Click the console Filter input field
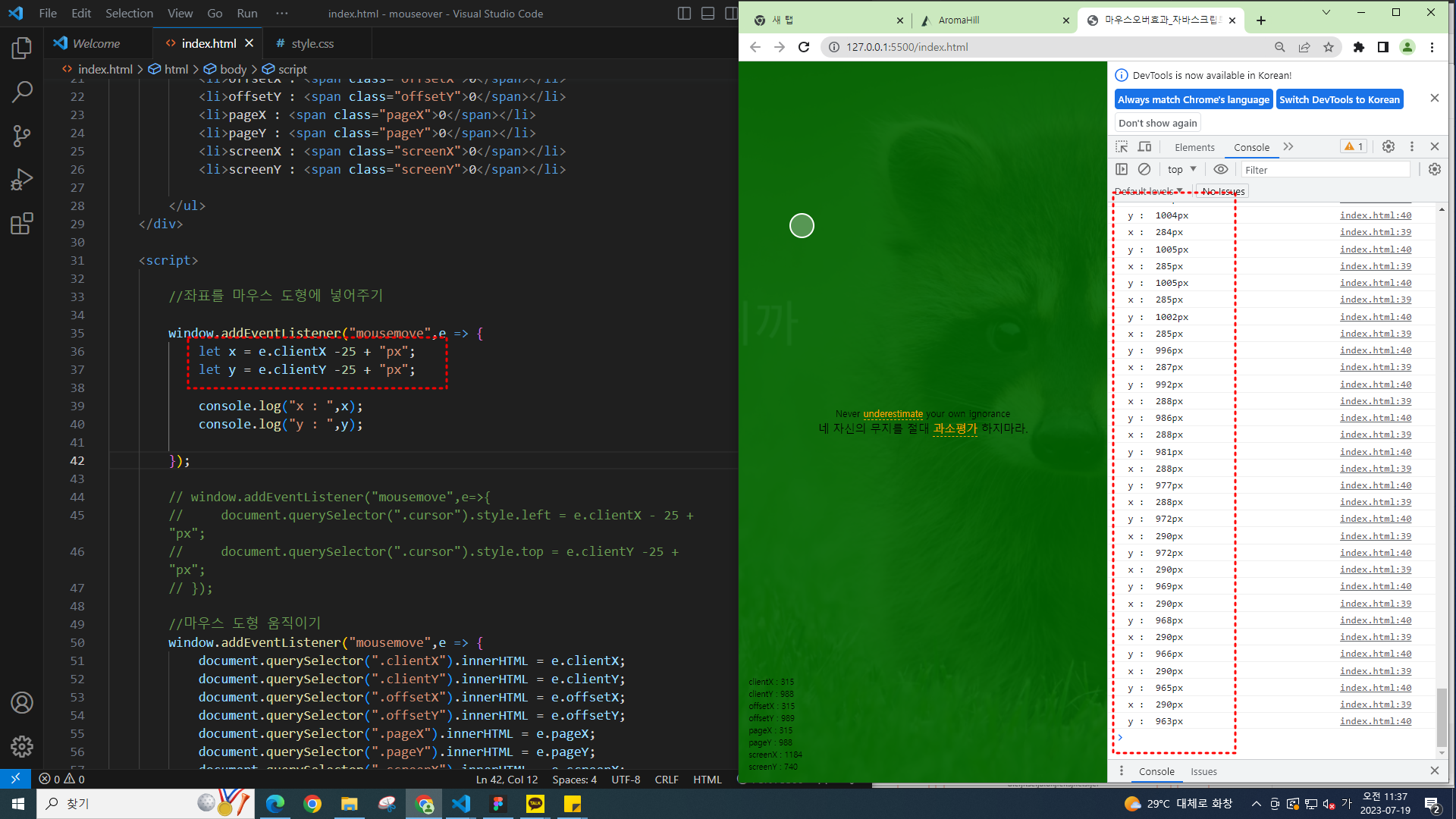This screenshot has width=1456, height=819. click(x=1326, y=170)
